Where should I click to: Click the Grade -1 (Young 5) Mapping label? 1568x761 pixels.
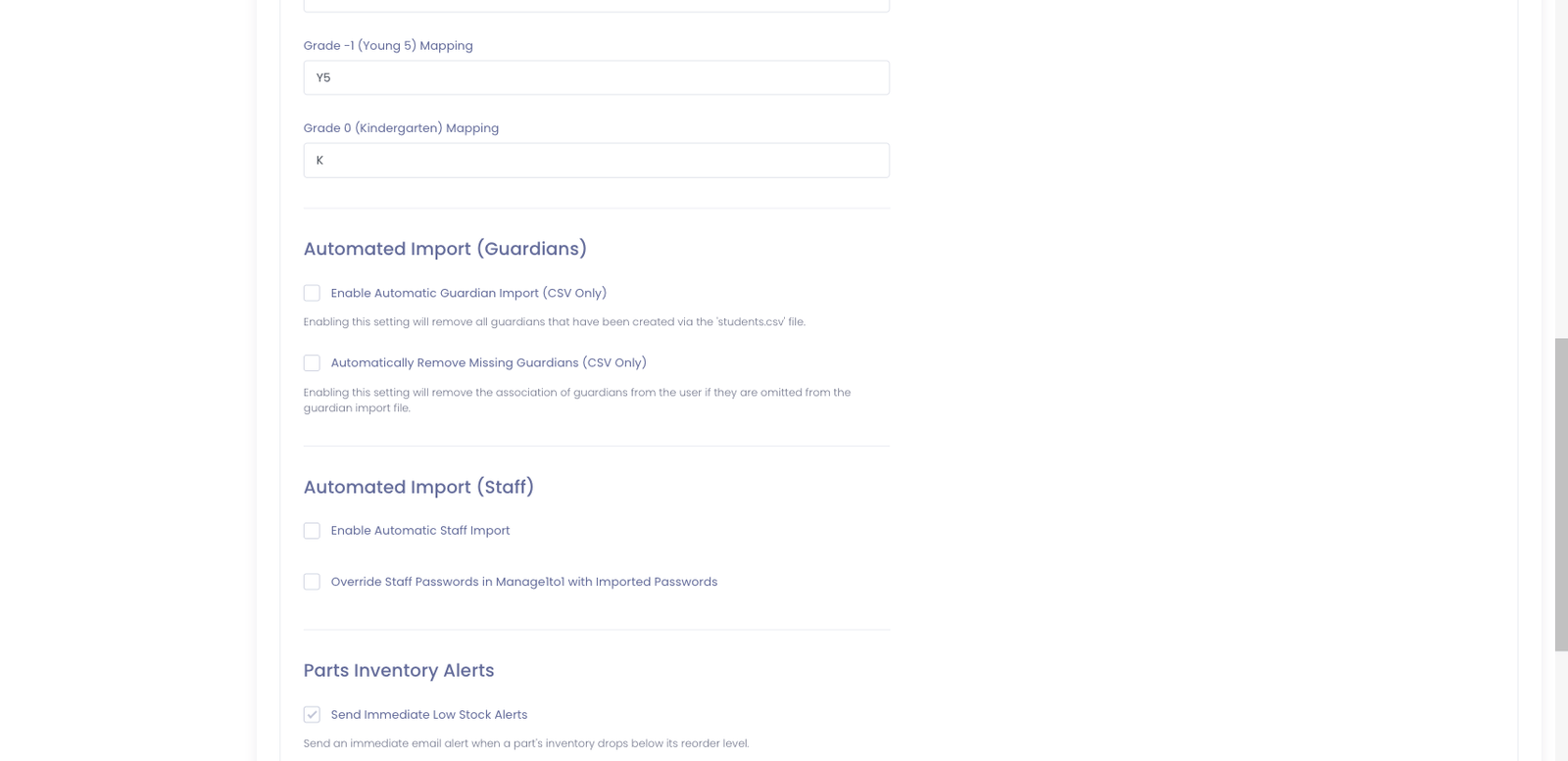(x=388, y=45)
